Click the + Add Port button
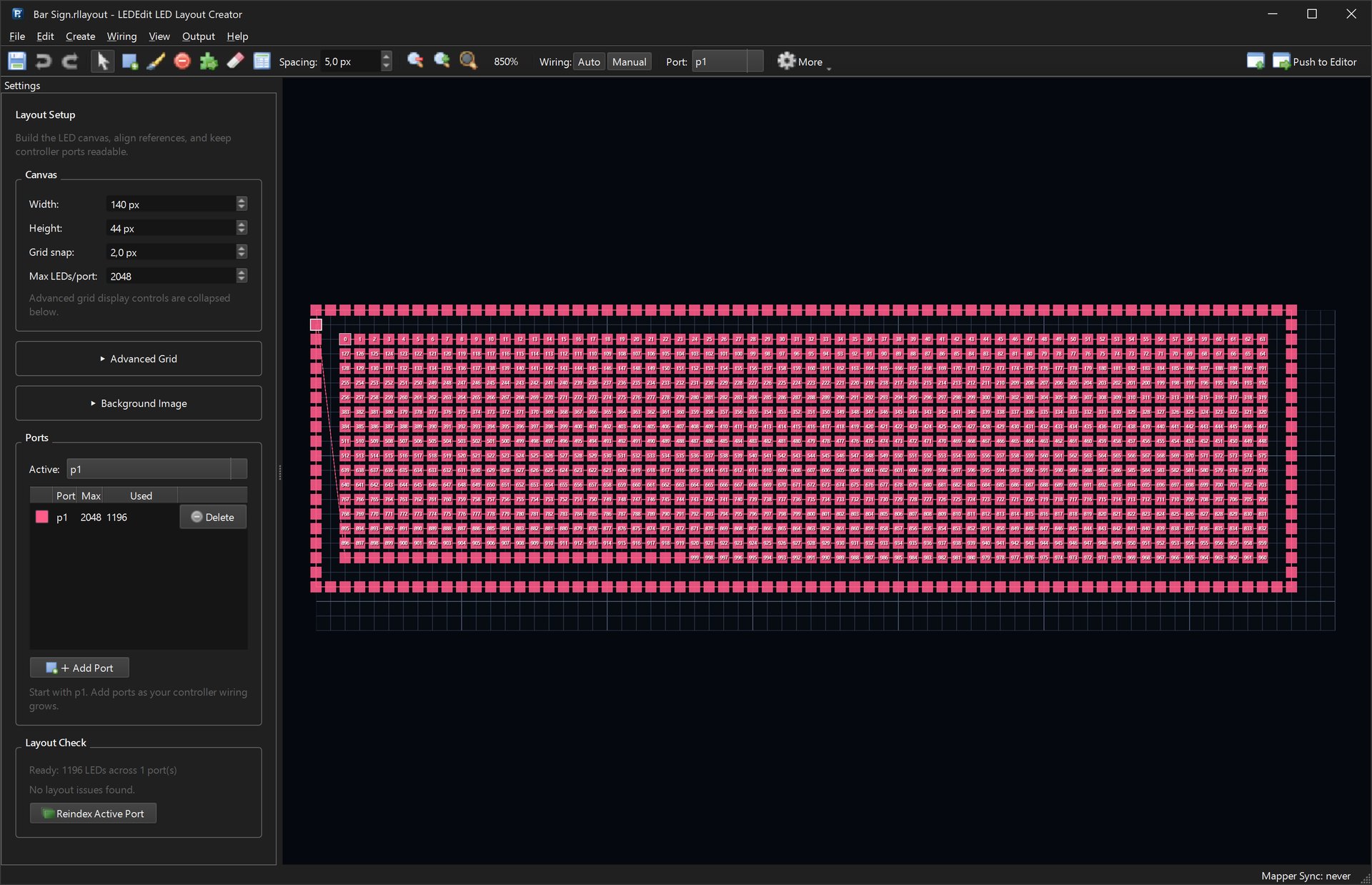 coord(79,668)
